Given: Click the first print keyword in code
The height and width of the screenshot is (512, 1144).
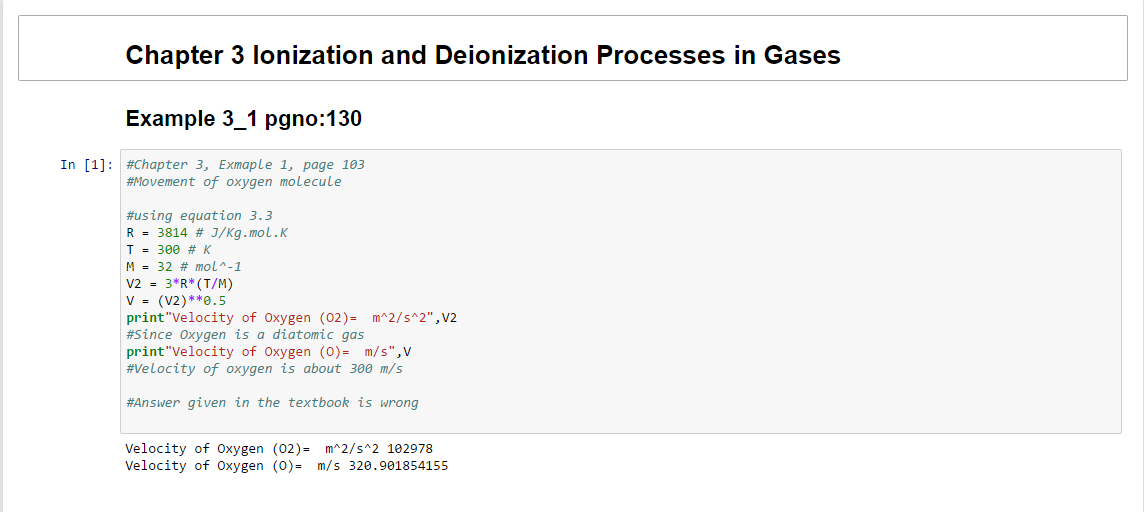Looking at the screenshot, I should [x=146, y=318].
